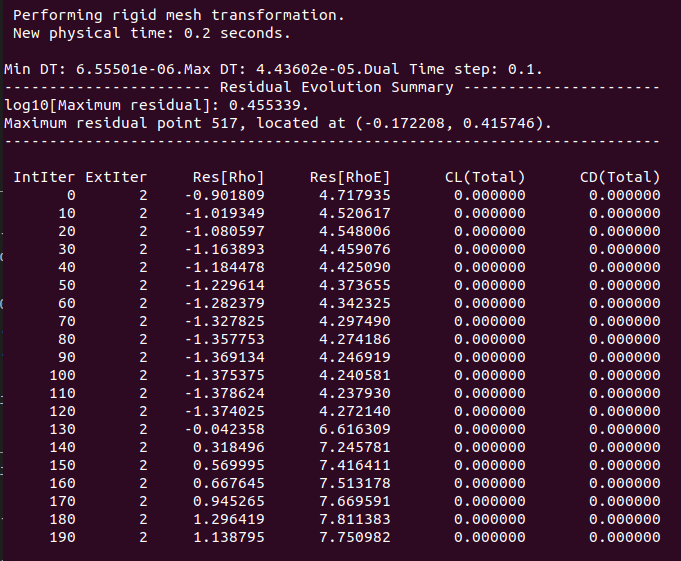Click 'New physical time: 0.2 seconds.' line
Viewport: 681px width, 561px height.
coord(152,33)
